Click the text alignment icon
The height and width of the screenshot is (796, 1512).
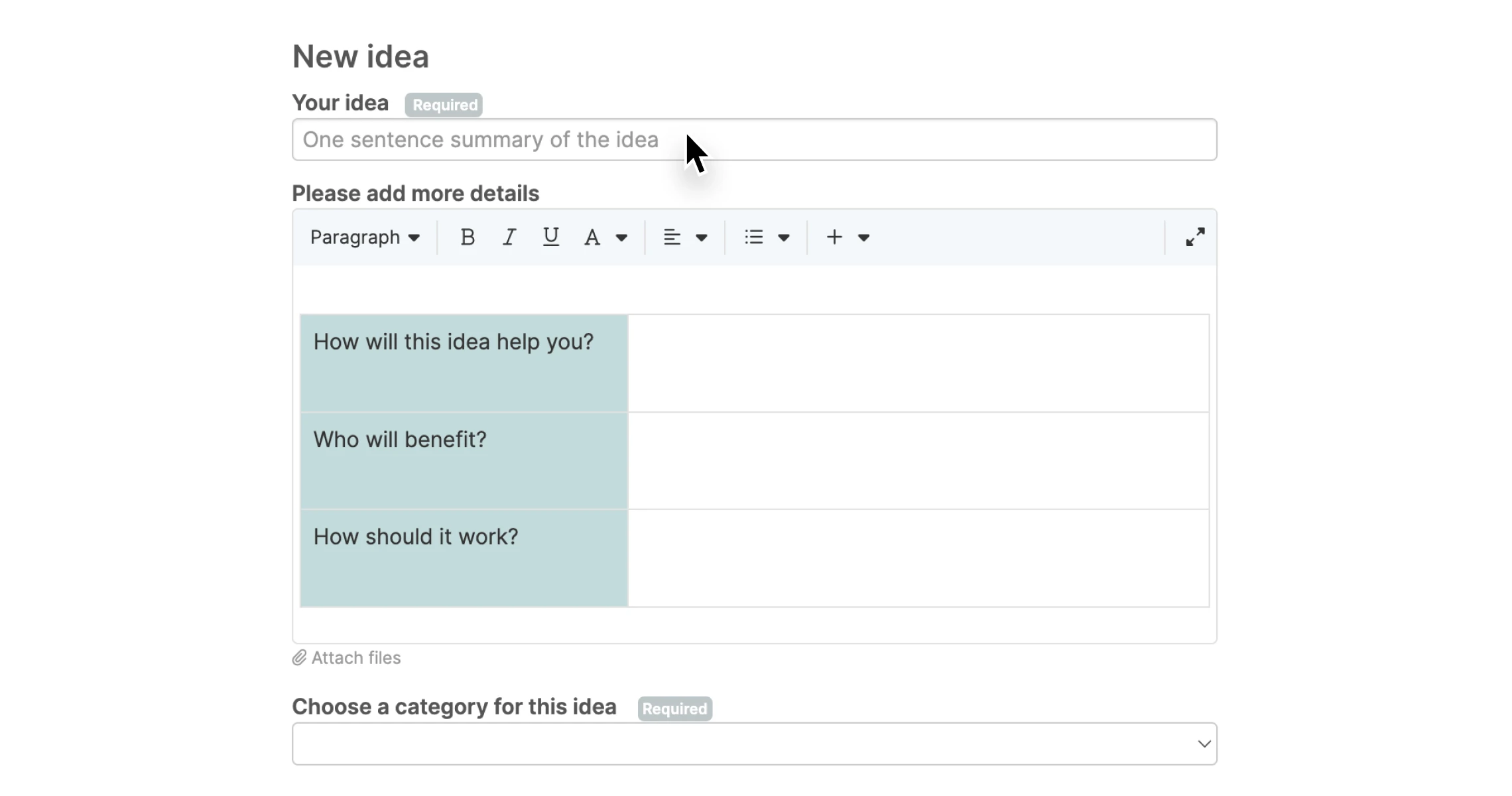point(672,237)
